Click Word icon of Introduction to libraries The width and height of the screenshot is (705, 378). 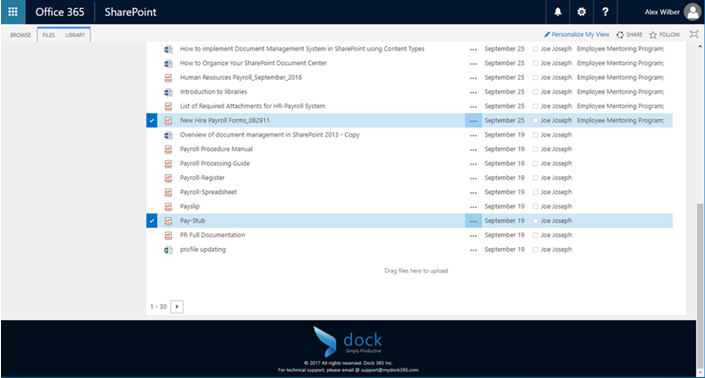coord(168,92)
